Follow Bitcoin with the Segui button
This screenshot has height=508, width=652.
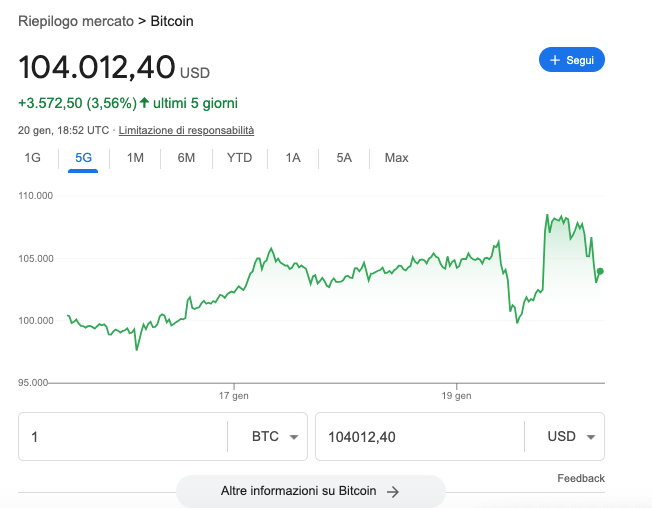[x=572, y=60]
